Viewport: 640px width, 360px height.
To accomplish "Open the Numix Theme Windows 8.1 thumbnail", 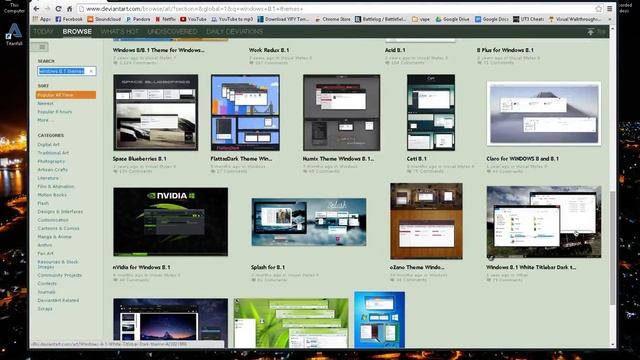I will 341,113.
